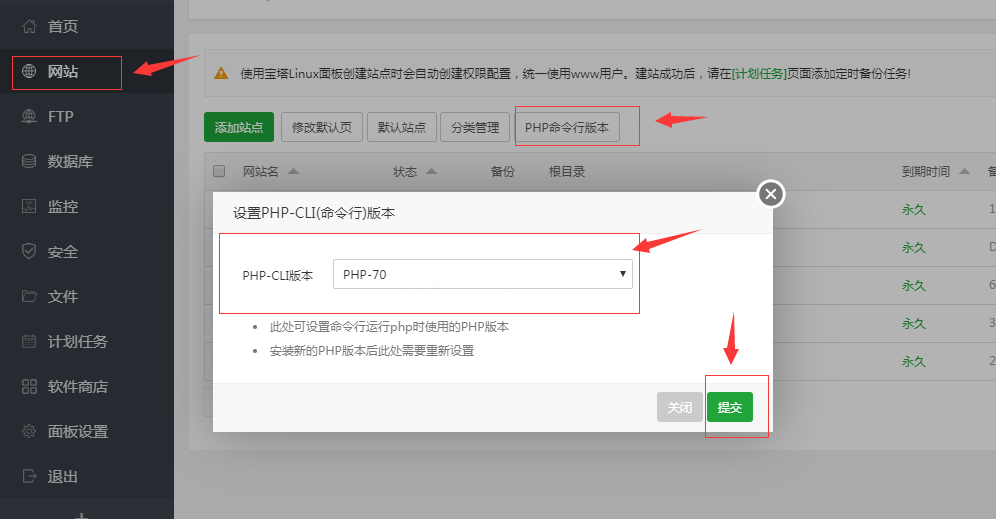
Task: Click 修改默认页 button
Action: pyautogui.click(x=322, y=127)
